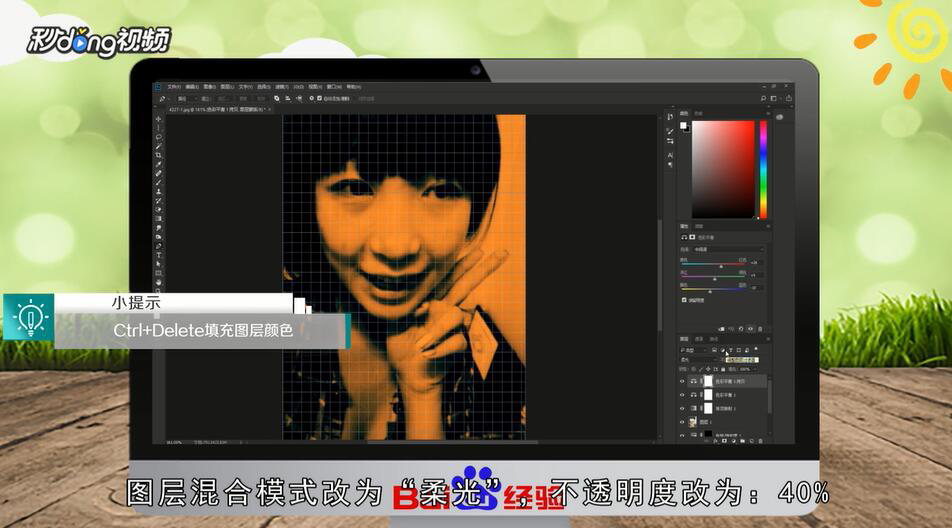952x528 pixels.
Task: Close the 4227-1.jpg document tab
Action: [270, 110]
